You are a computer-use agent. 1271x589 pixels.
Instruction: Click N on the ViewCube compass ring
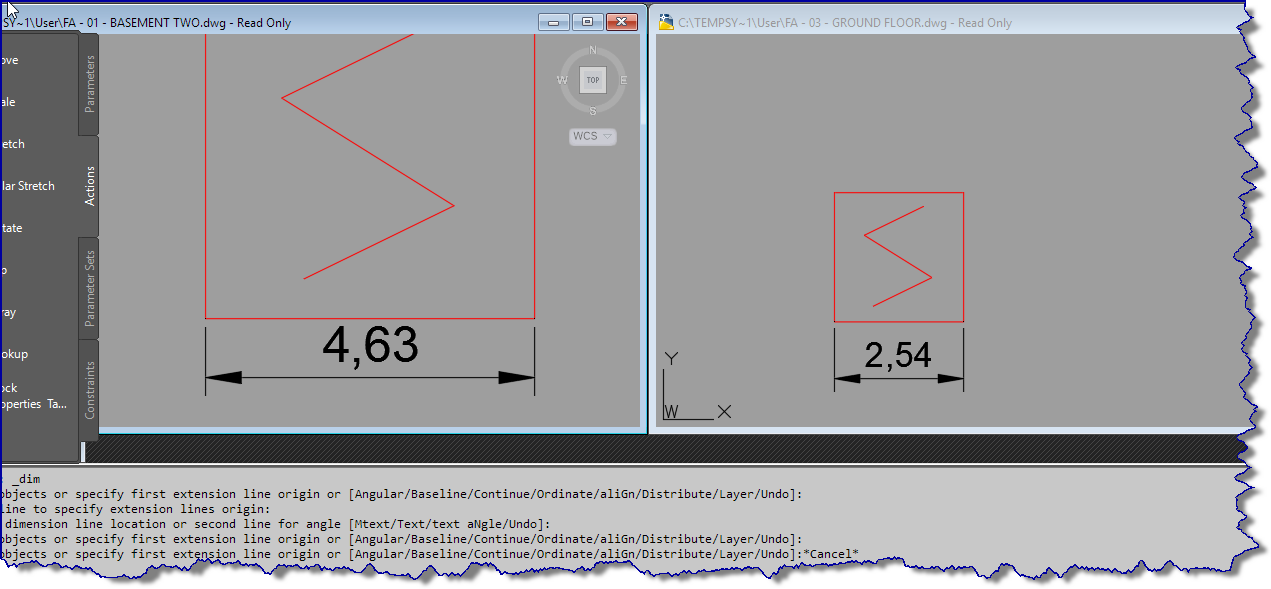click(593, 47)
